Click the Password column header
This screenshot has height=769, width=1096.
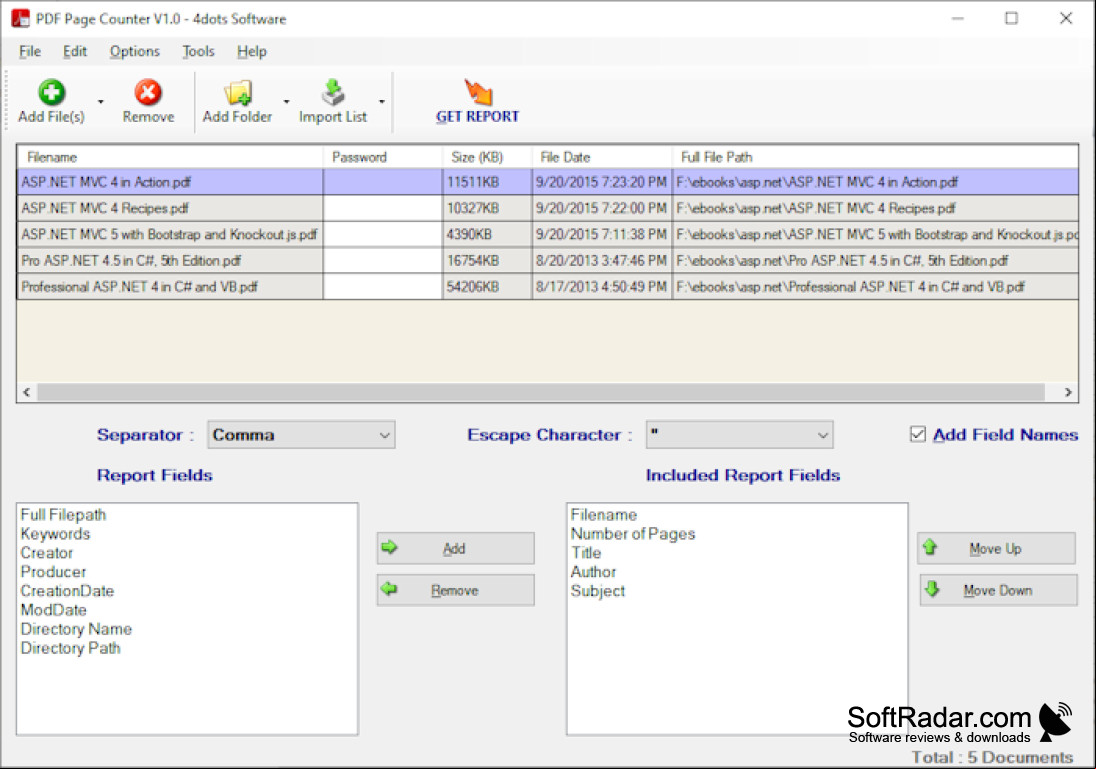[383, 157]
